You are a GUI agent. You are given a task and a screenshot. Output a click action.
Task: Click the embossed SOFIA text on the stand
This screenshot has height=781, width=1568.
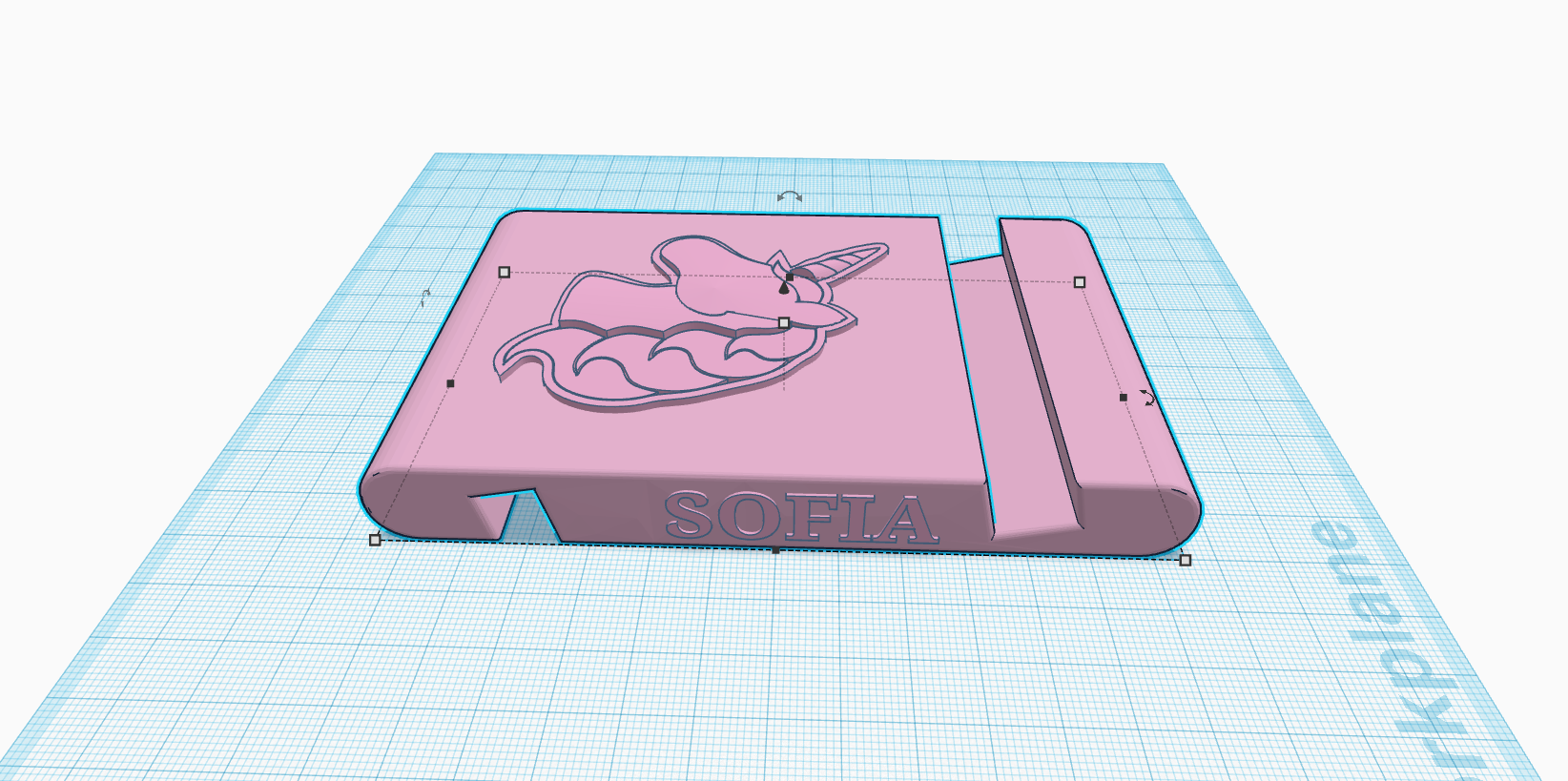coord(800,519)
